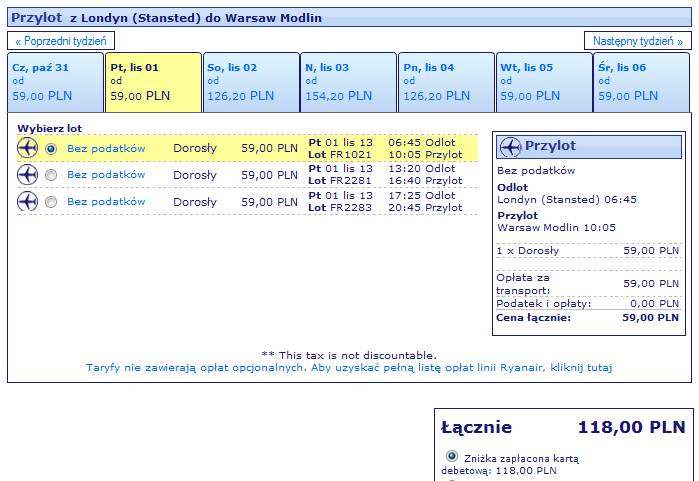The image size is (699, 481).
Task: Click 59,00 PLN price in FR2283 row
Action: point(269,202)
